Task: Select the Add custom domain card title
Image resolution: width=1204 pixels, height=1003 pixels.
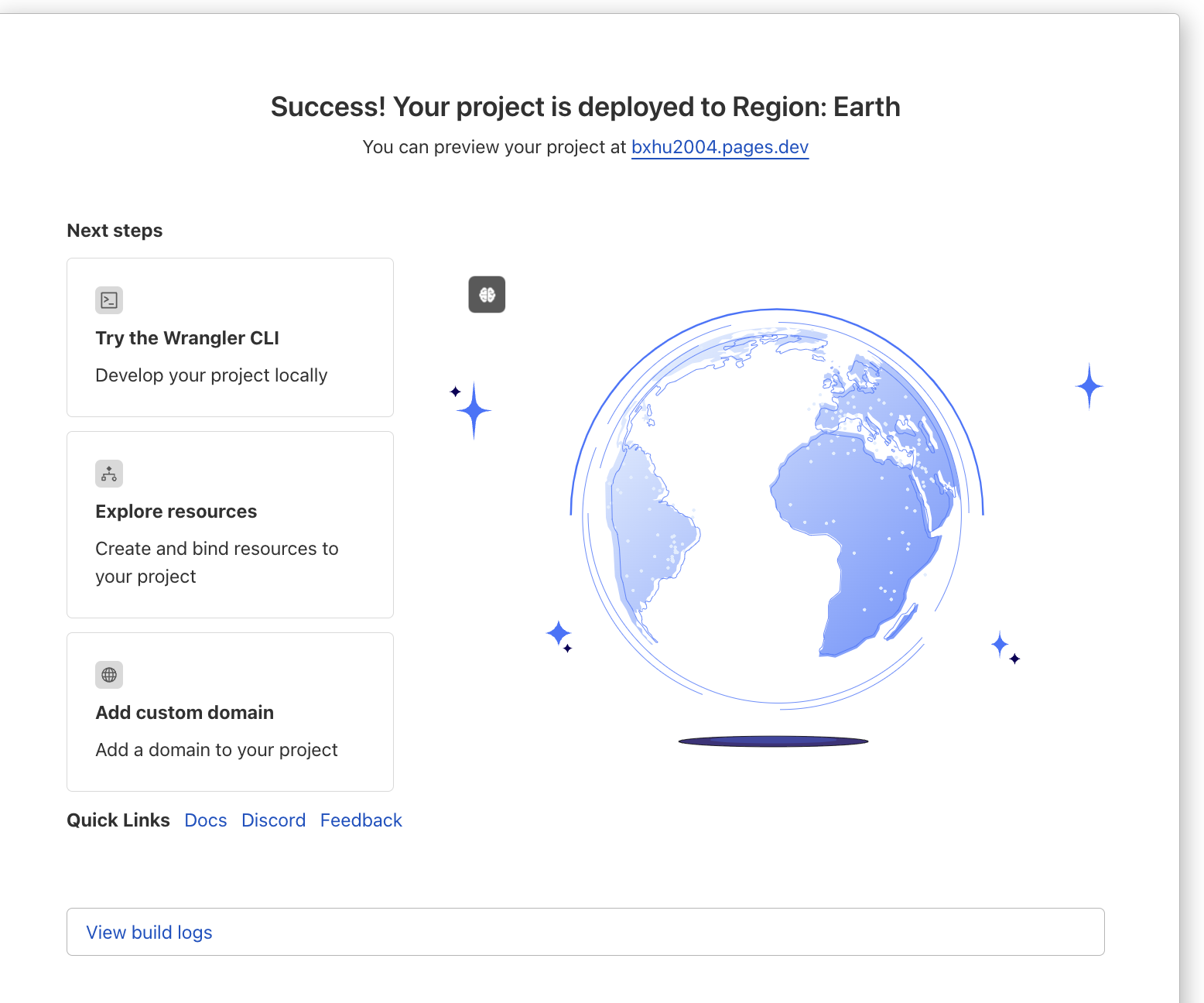Action: (185, 713)
